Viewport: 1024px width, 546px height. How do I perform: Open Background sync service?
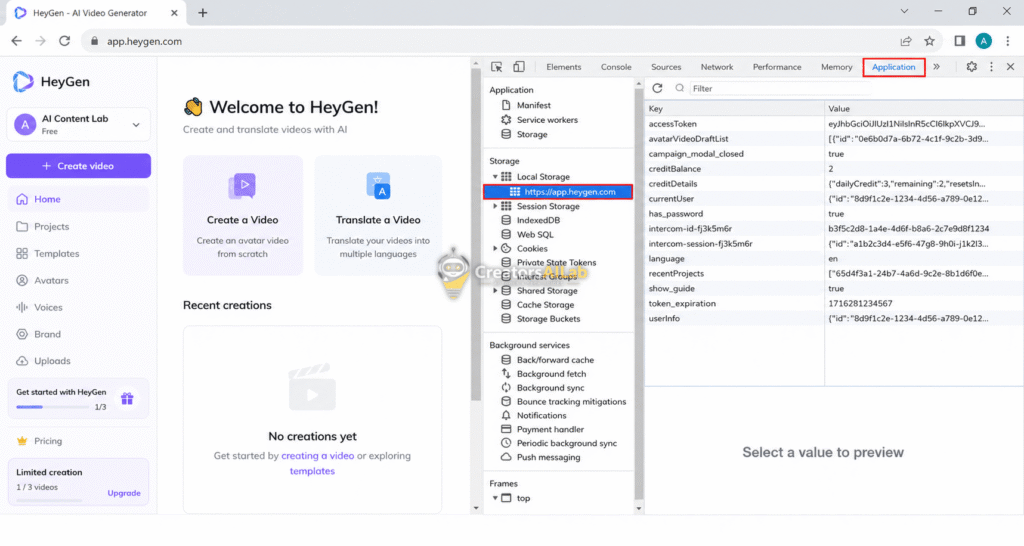(x=542, y=388)
